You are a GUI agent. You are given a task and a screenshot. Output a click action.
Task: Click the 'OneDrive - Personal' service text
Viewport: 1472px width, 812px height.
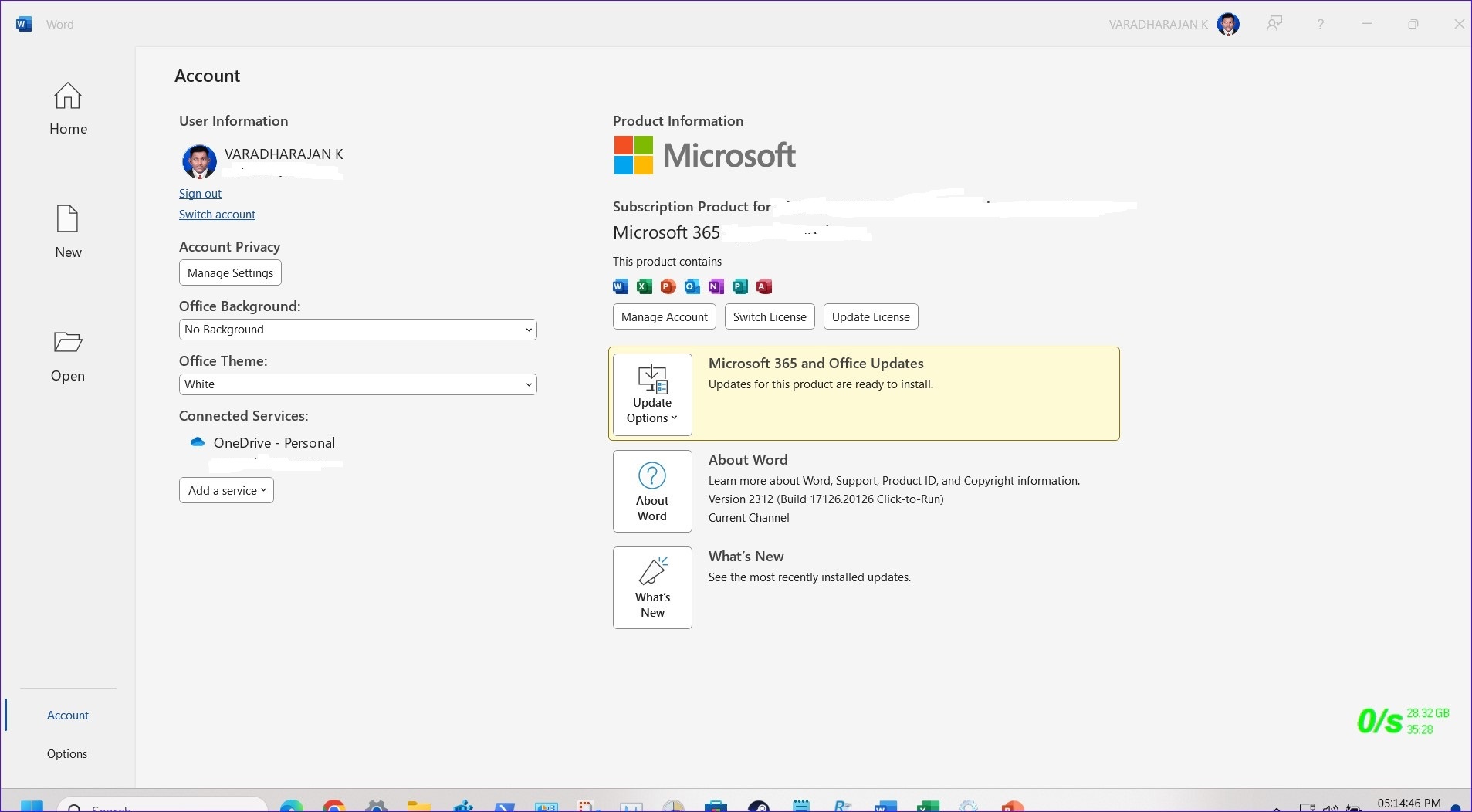[274, 443]
